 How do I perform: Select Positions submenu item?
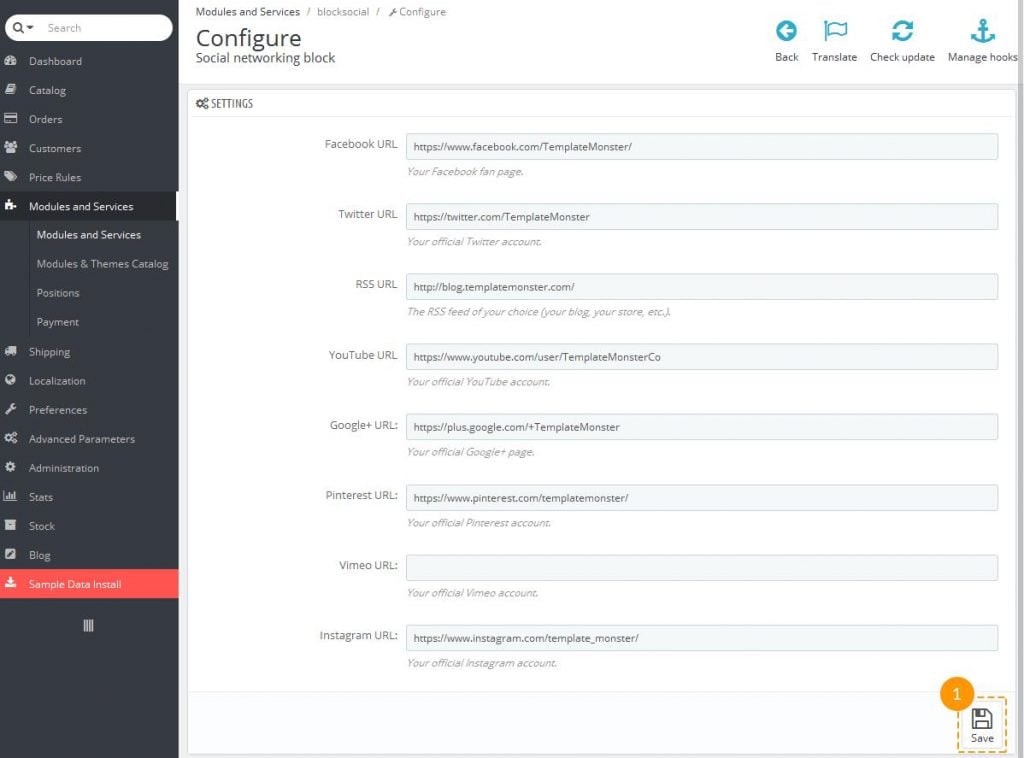[58, 293]
